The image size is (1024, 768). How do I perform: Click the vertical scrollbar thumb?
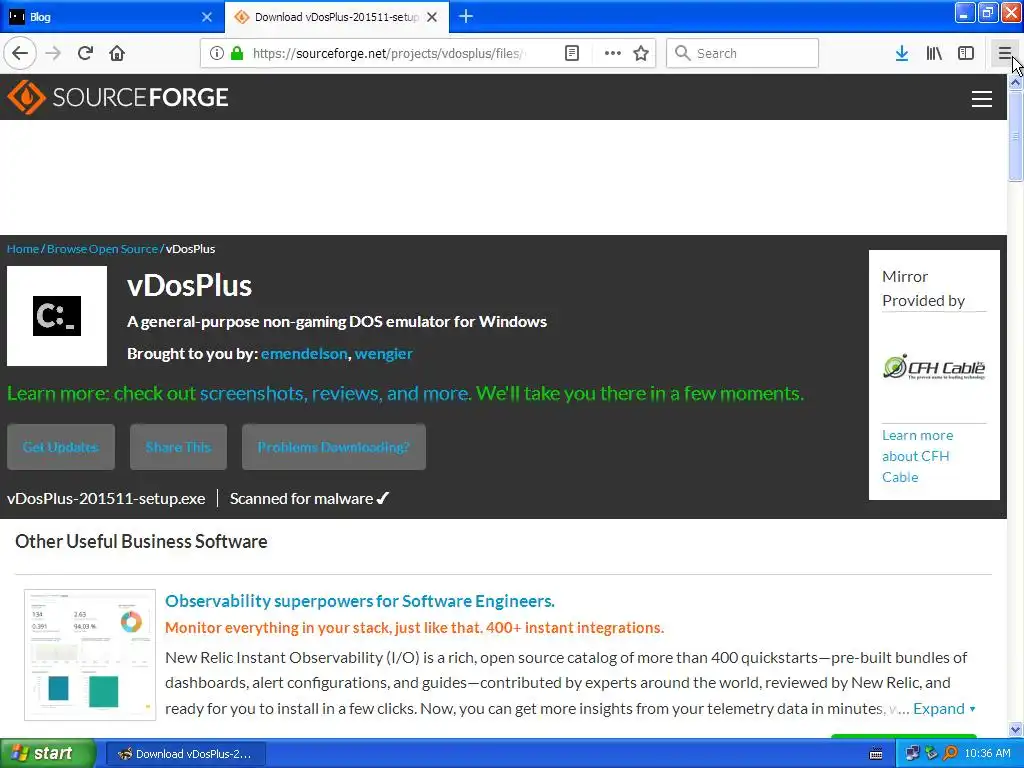click(x=1015, y=136)
